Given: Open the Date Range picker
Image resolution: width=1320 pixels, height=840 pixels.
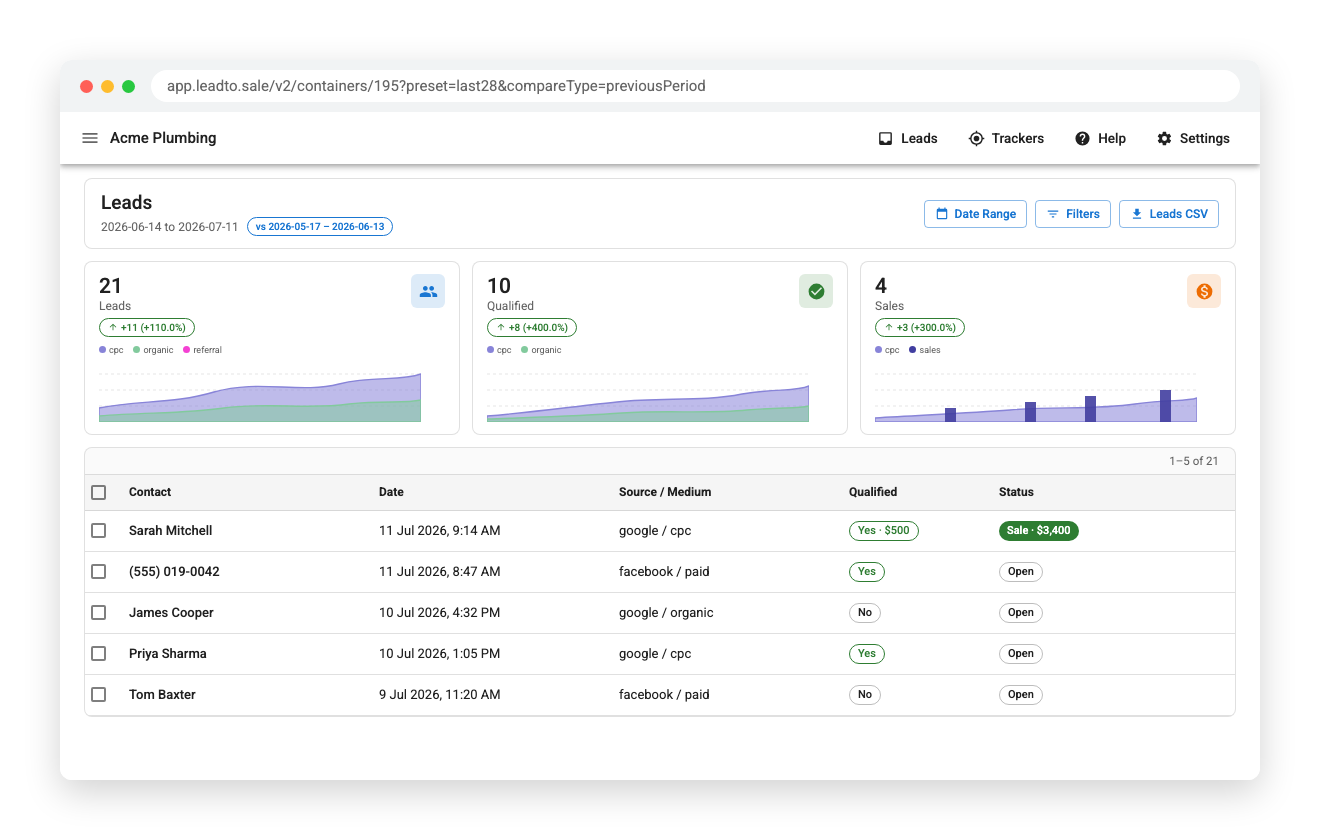Looking at the screenshot, I should coord(975,214).
